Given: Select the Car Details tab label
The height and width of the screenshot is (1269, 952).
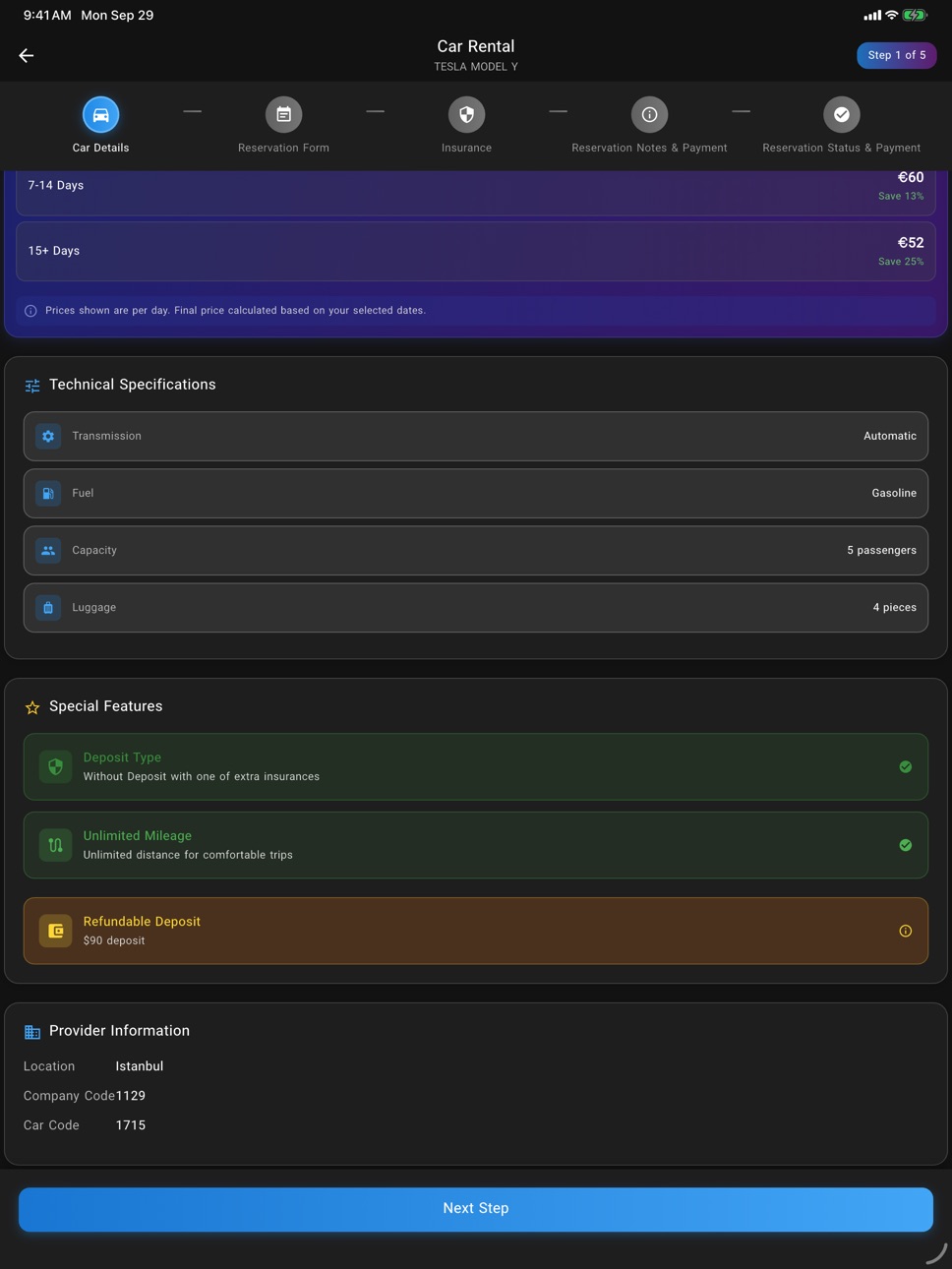Looking at the screenshot, I should pyautogui.click(x=100, y=148).
